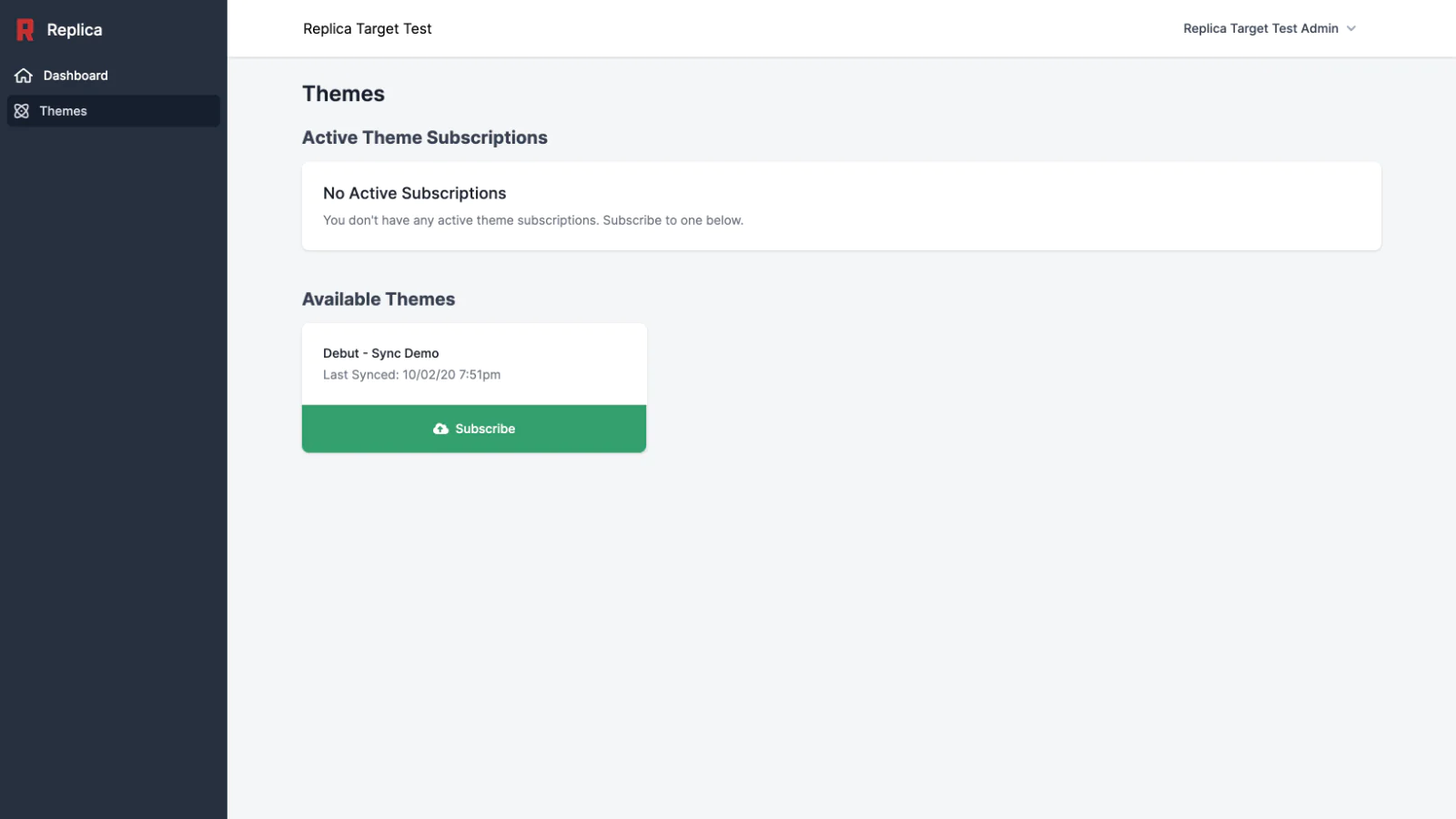Click the Dashboard home icon
The height and width of the screenshot is (819, 1456).
click(24, 76)
